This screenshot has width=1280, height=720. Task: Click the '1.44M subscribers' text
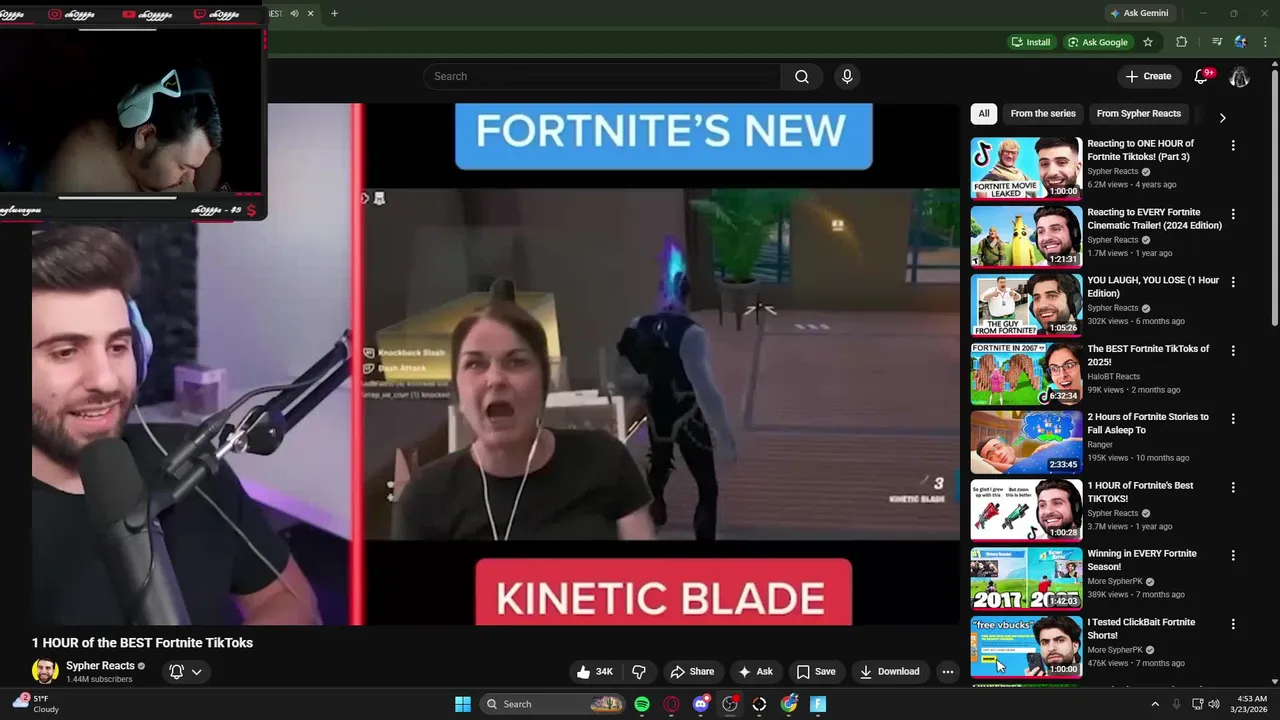click(99, 680)
